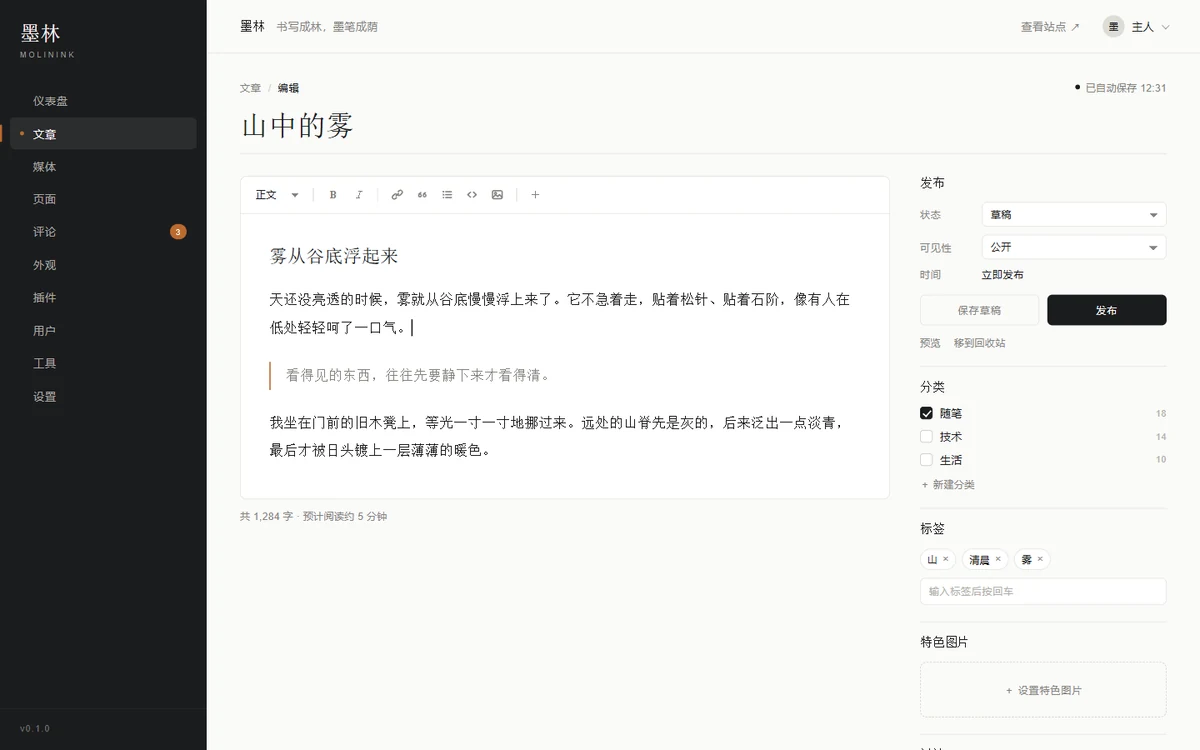Click the v0.1.0 version label
The image size is (1200, 750).
tap(35, 728)
